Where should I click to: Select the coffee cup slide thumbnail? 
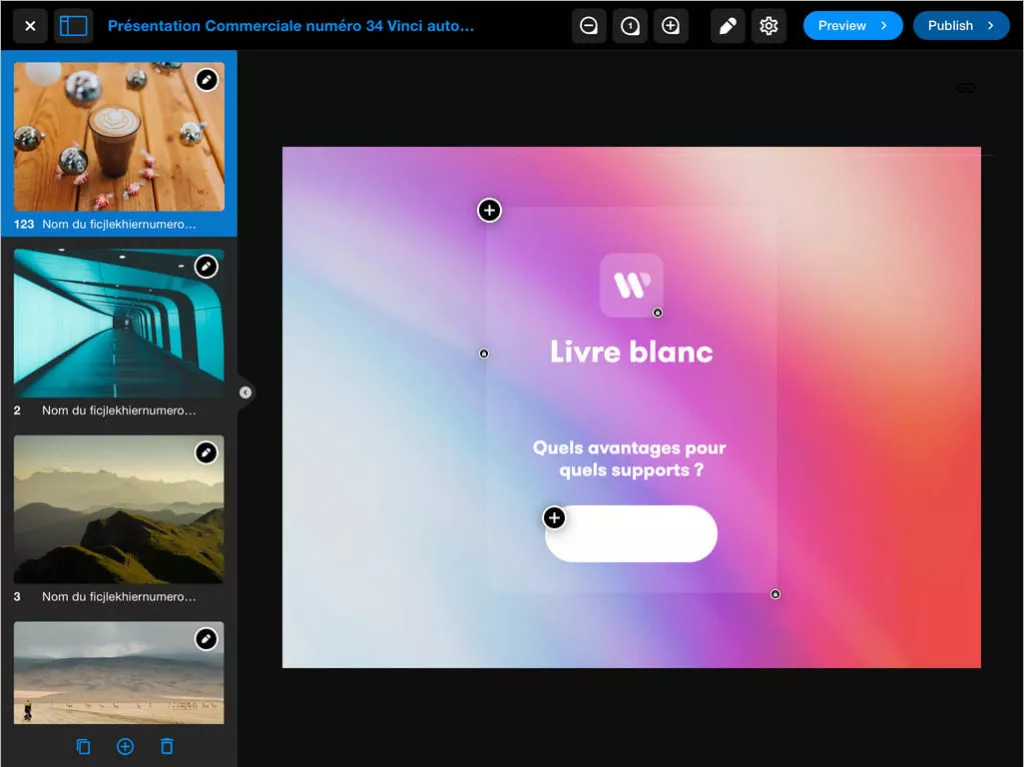click(119, 137)
